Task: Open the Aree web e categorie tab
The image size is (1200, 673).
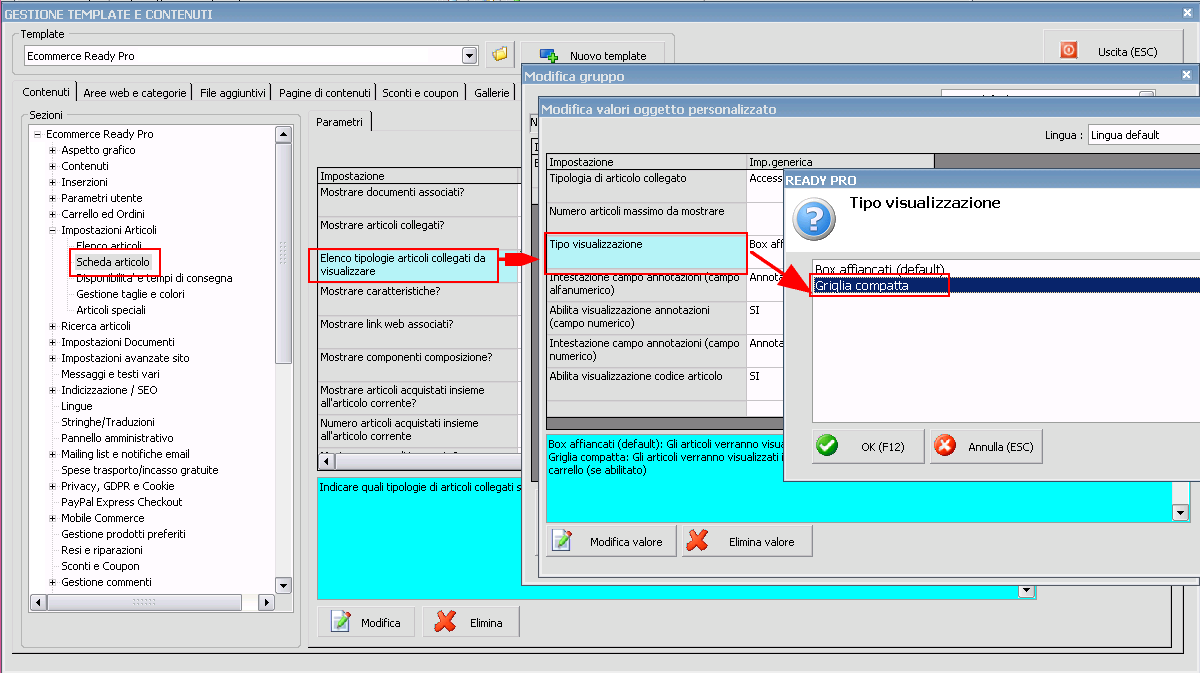Action: click(x=135, y=93)
